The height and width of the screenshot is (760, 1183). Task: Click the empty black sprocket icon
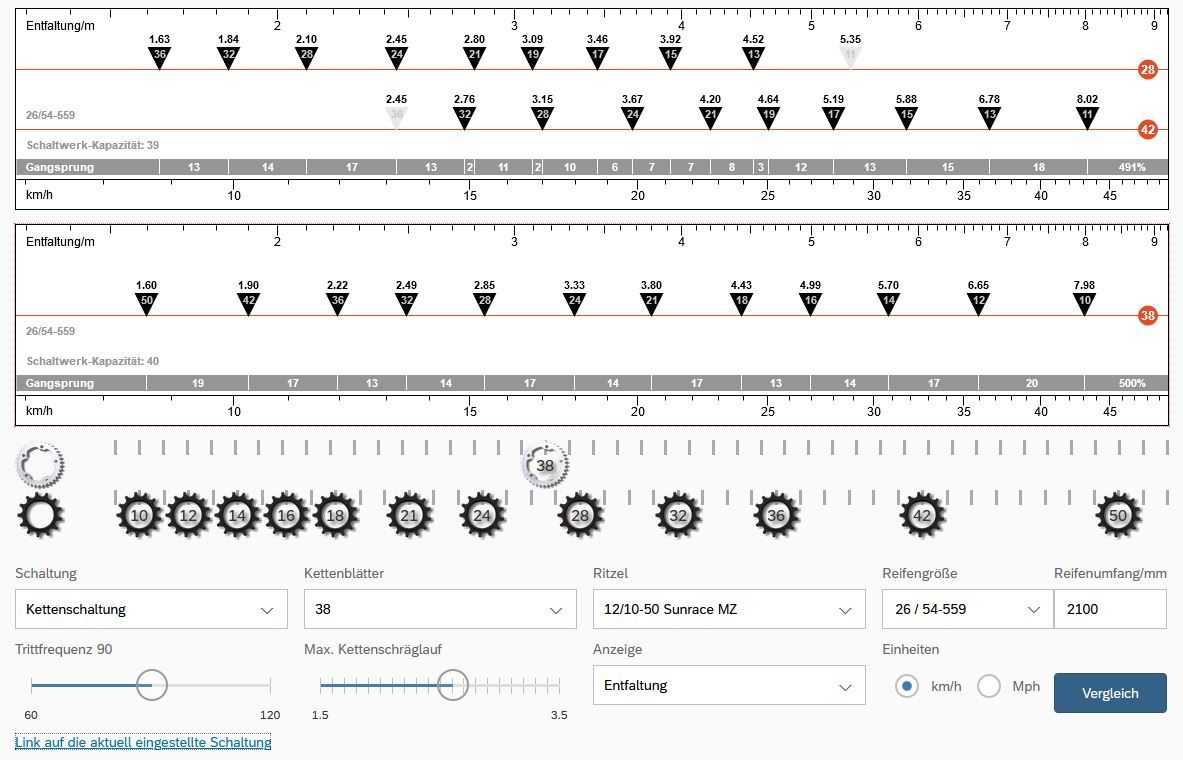pyautogui.click(x=41, y=516)
